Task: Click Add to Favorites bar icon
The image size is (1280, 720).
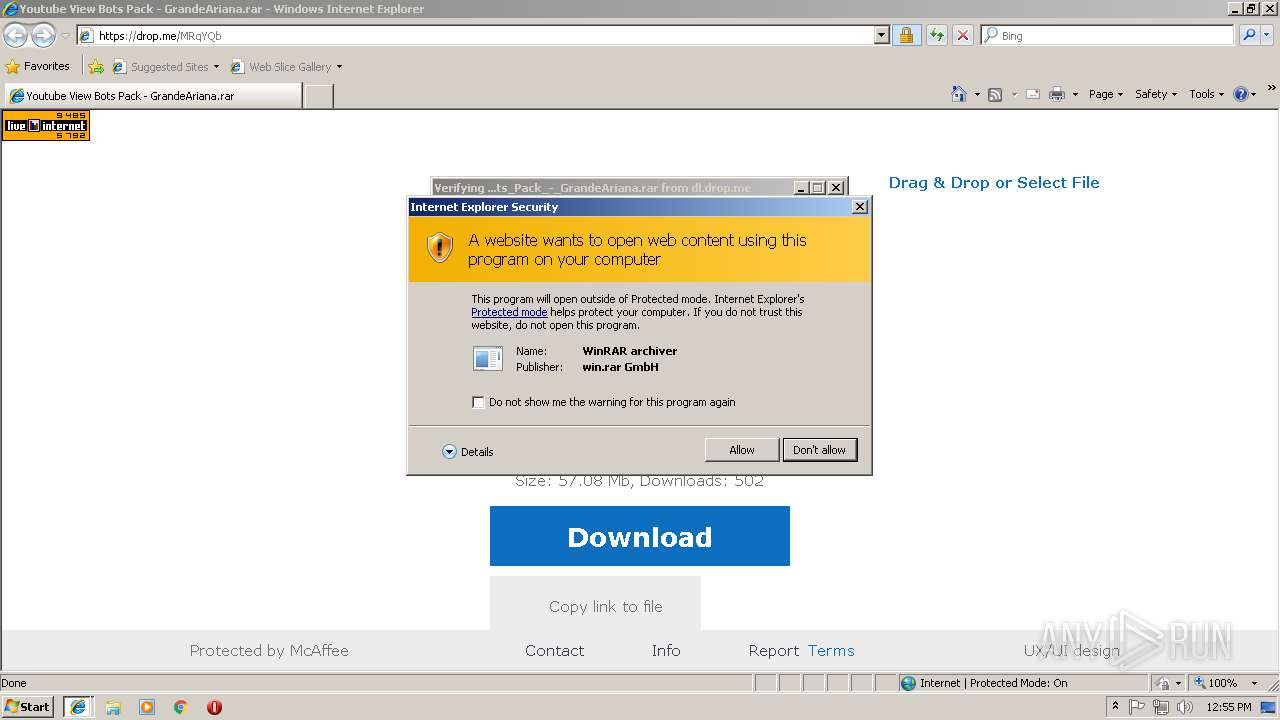Action: tap(96, 67)
